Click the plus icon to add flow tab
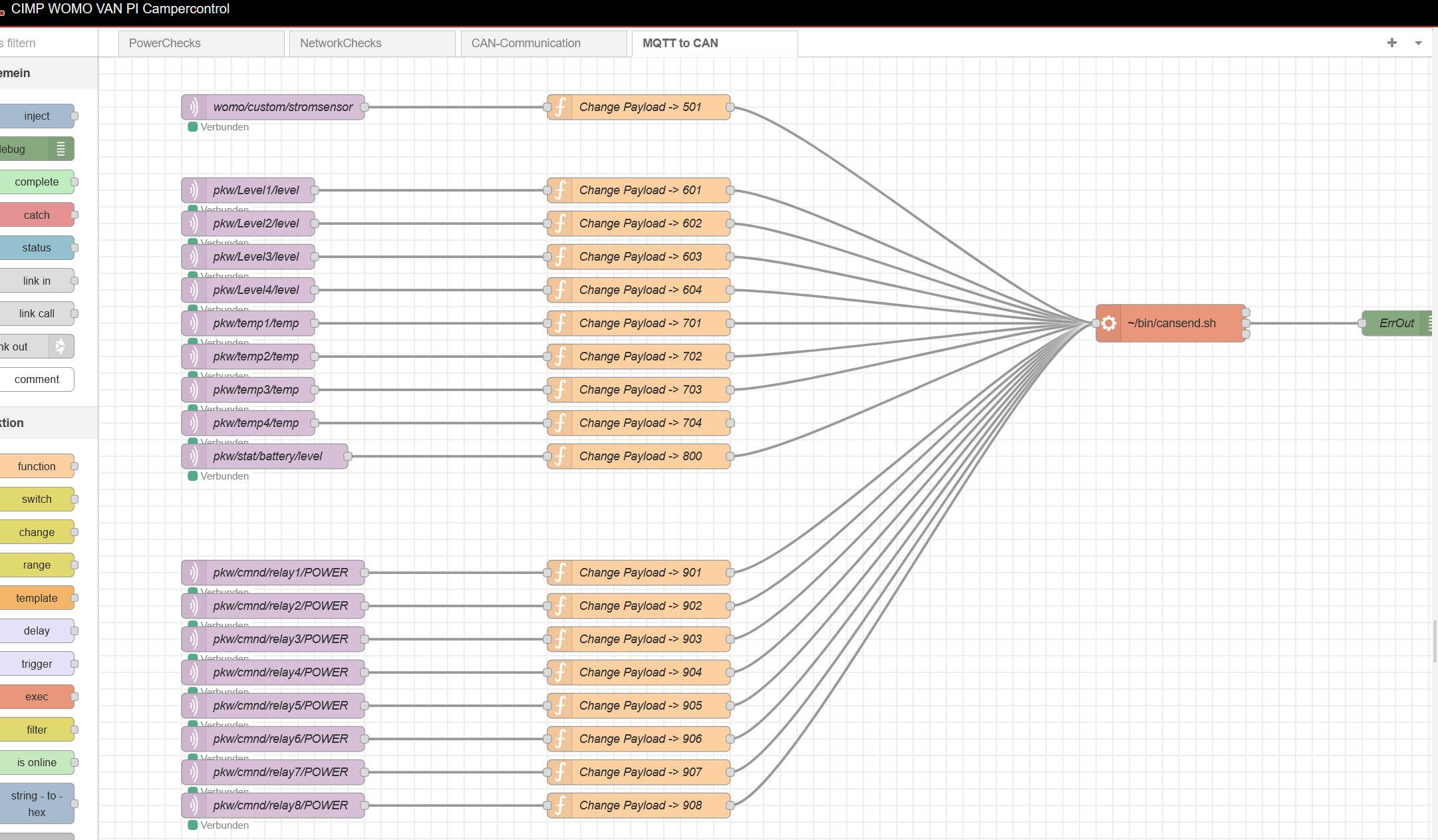 pyautogui.click(x=1391, y=43)
